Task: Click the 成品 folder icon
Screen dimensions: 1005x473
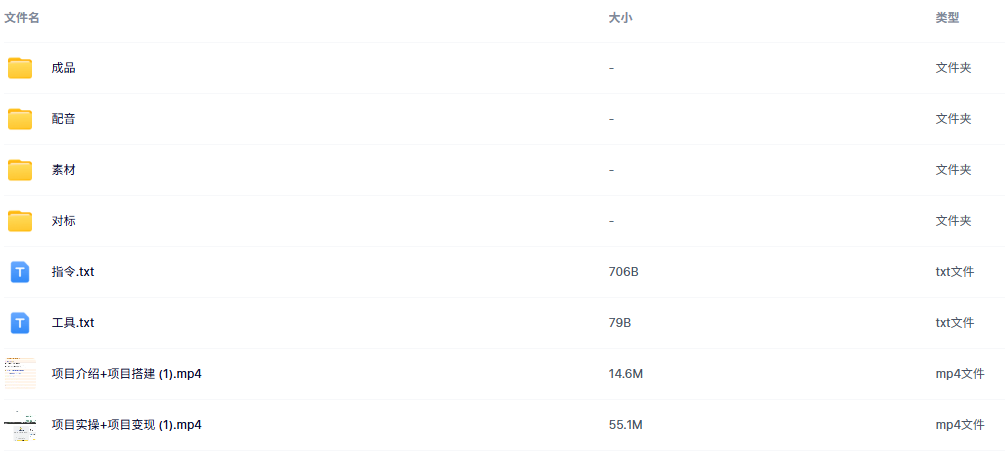Action: (20, 68)
